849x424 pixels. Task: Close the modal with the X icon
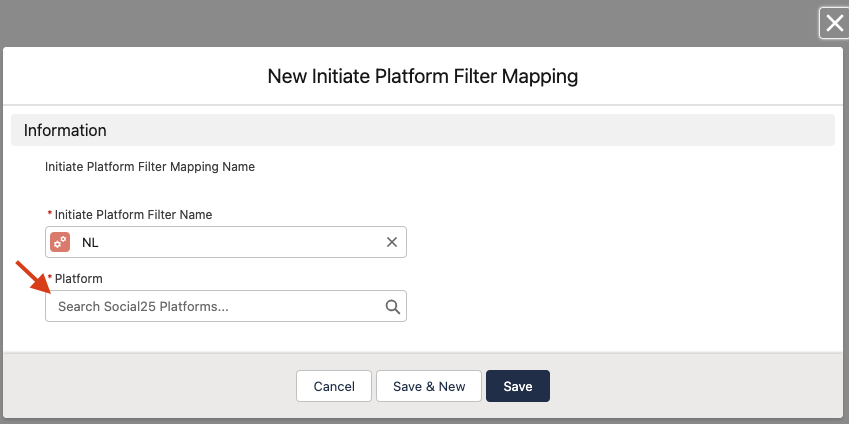pos(833,23)
